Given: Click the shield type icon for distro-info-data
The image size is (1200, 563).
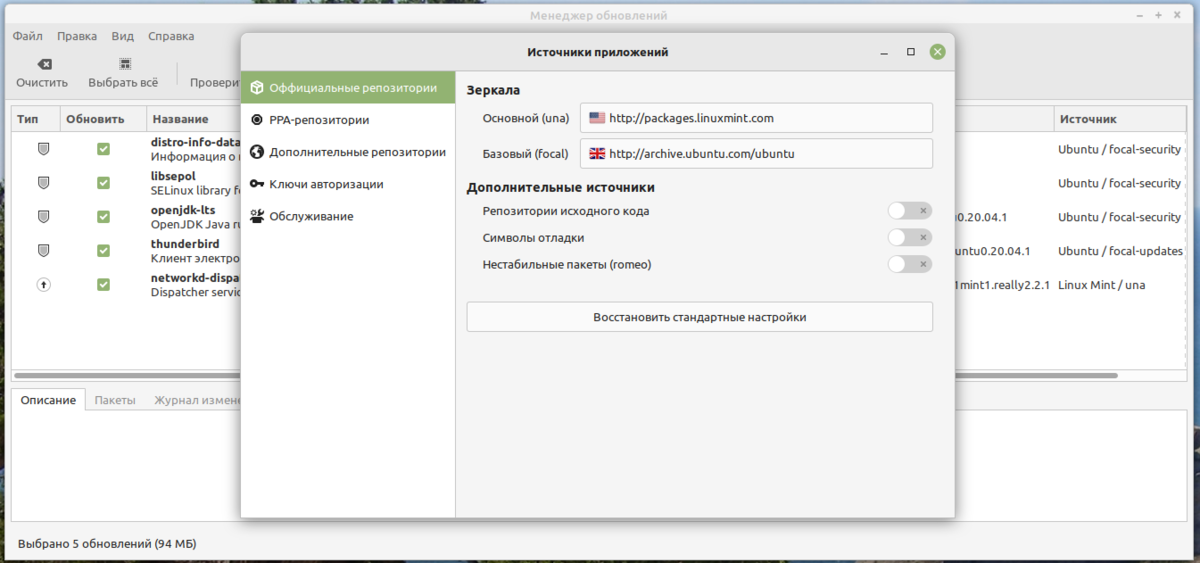Looking at the screenshot, I should pyautogui.click(x=43, y=149).
